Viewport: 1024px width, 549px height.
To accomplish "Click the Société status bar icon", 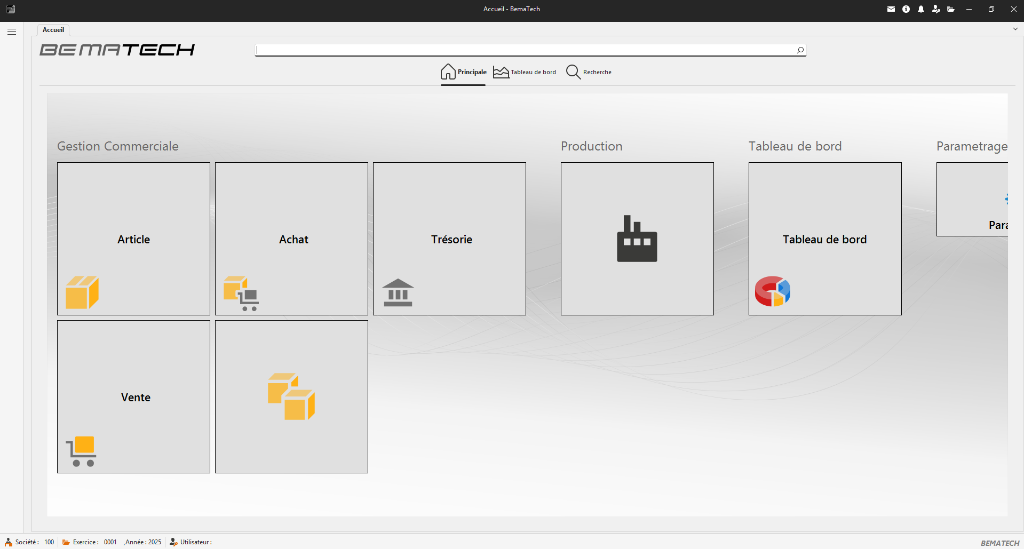I will [x=8, y=542].
